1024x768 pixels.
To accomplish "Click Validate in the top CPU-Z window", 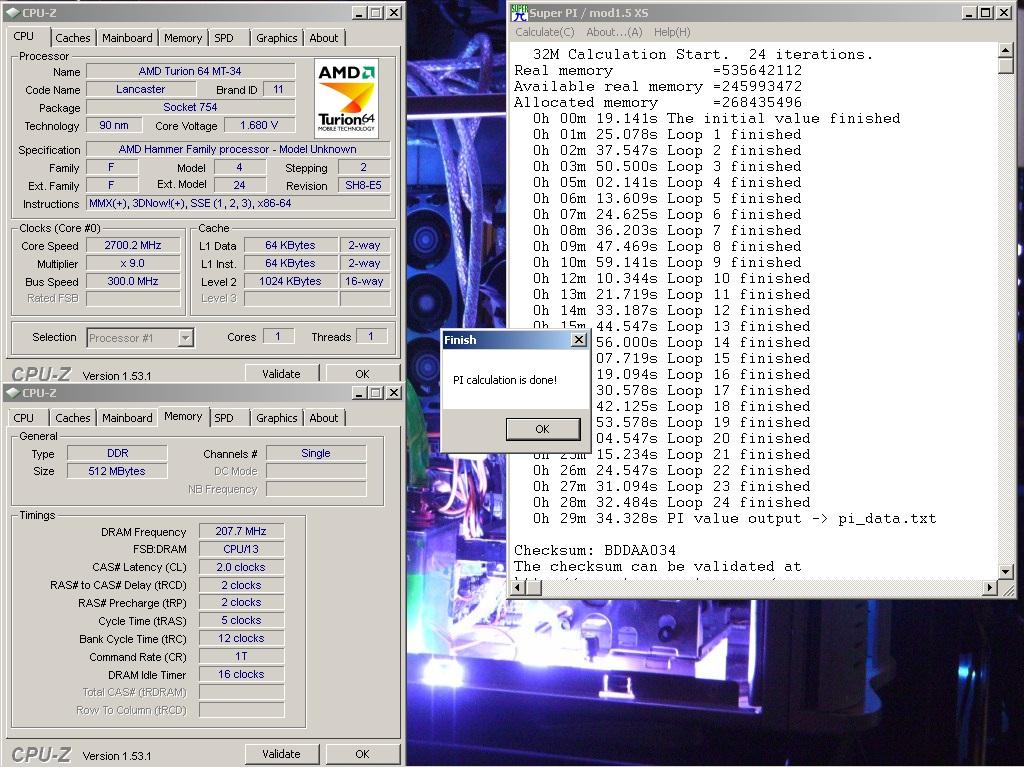I will coord(281,374).
